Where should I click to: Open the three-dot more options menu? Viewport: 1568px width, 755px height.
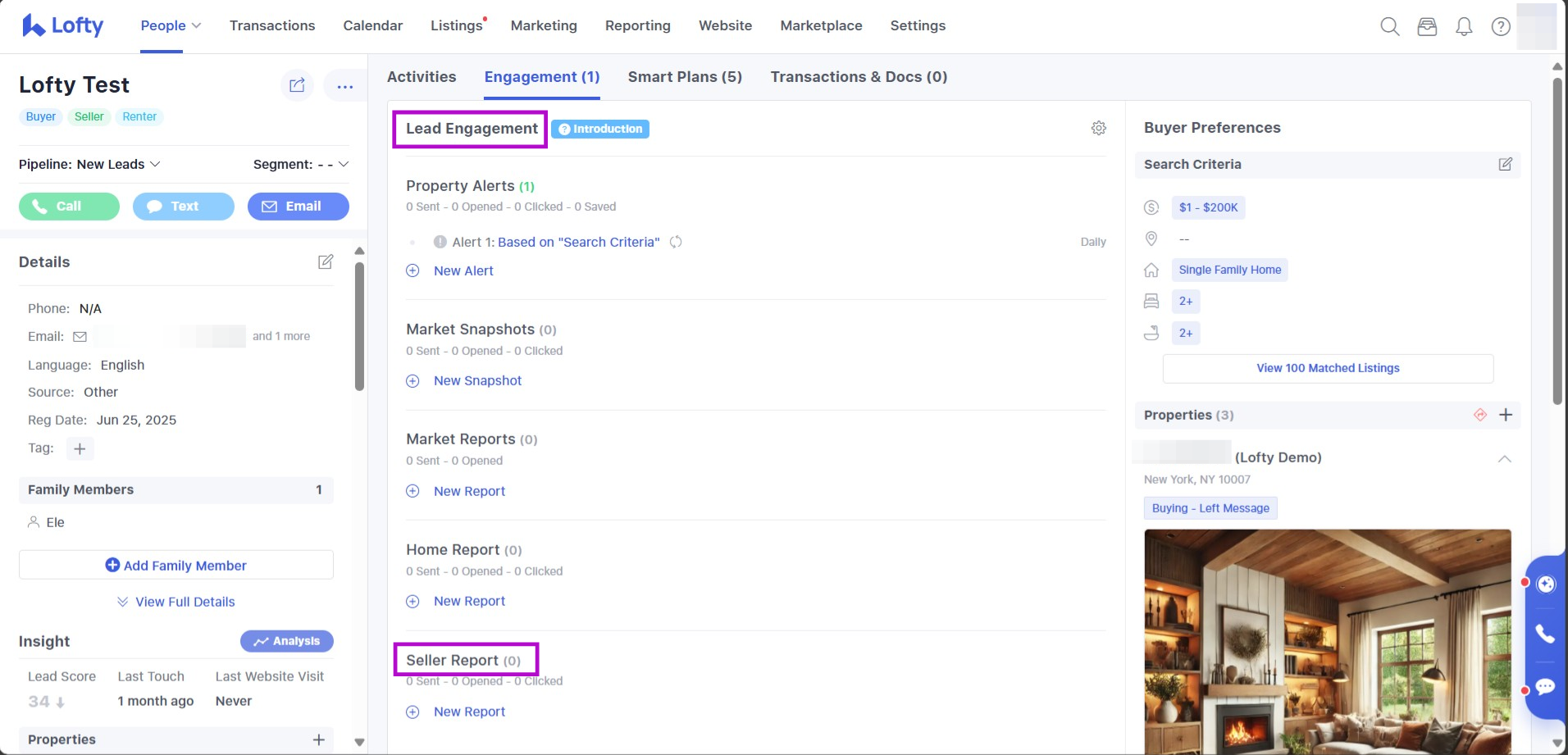pyautogui.click(x=344, y=86)
